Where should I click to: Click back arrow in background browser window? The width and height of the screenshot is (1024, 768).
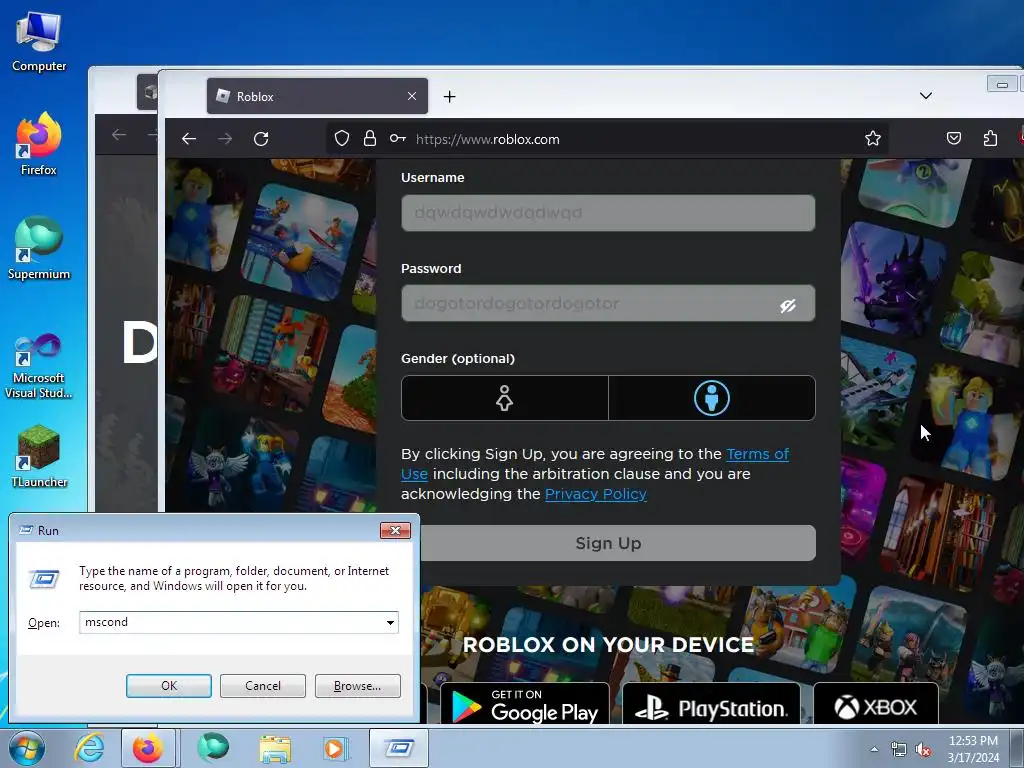click(x=119, y=135)
